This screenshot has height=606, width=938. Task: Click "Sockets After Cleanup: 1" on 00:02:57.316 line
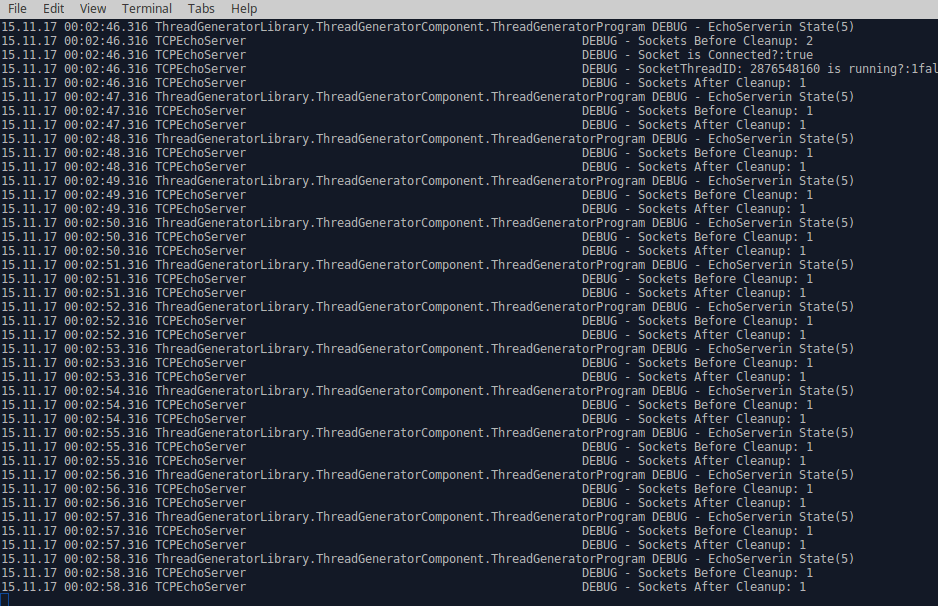tap(721, 545)
